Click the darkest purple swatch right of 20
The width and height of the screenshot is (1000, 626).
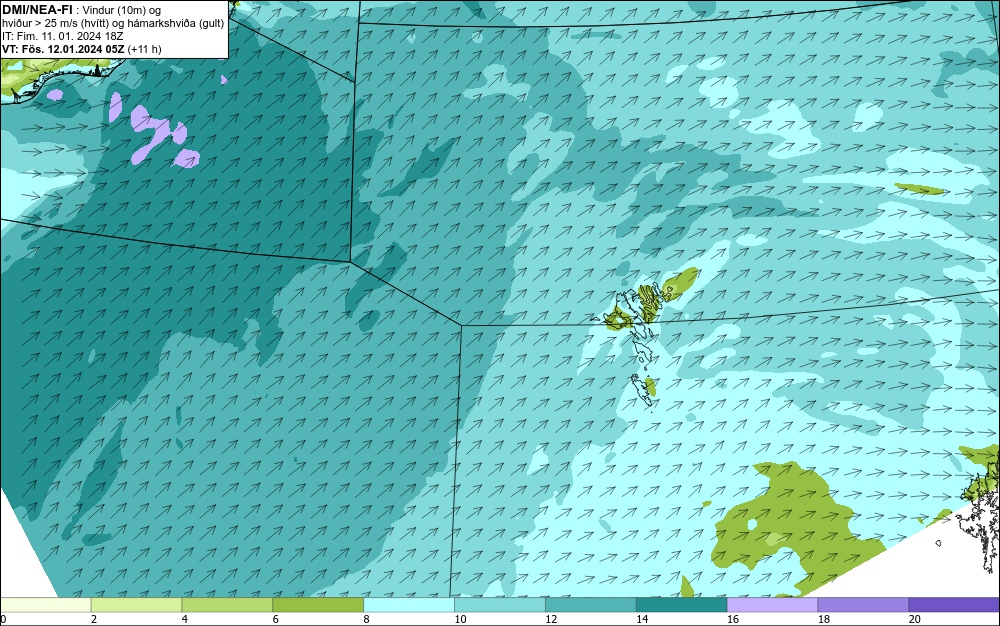tap(954, 605)
